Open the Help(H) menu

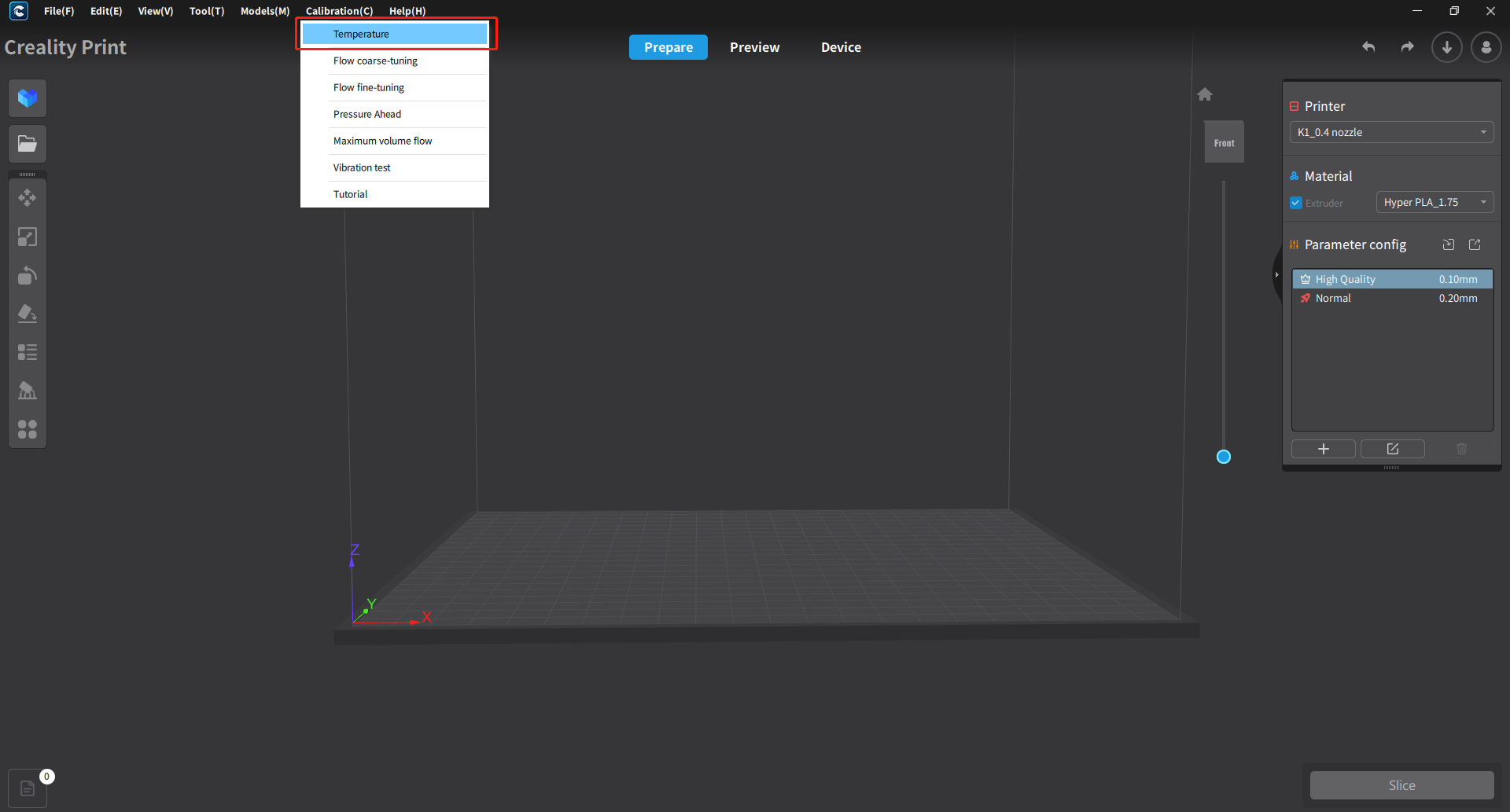pos(407,11)
